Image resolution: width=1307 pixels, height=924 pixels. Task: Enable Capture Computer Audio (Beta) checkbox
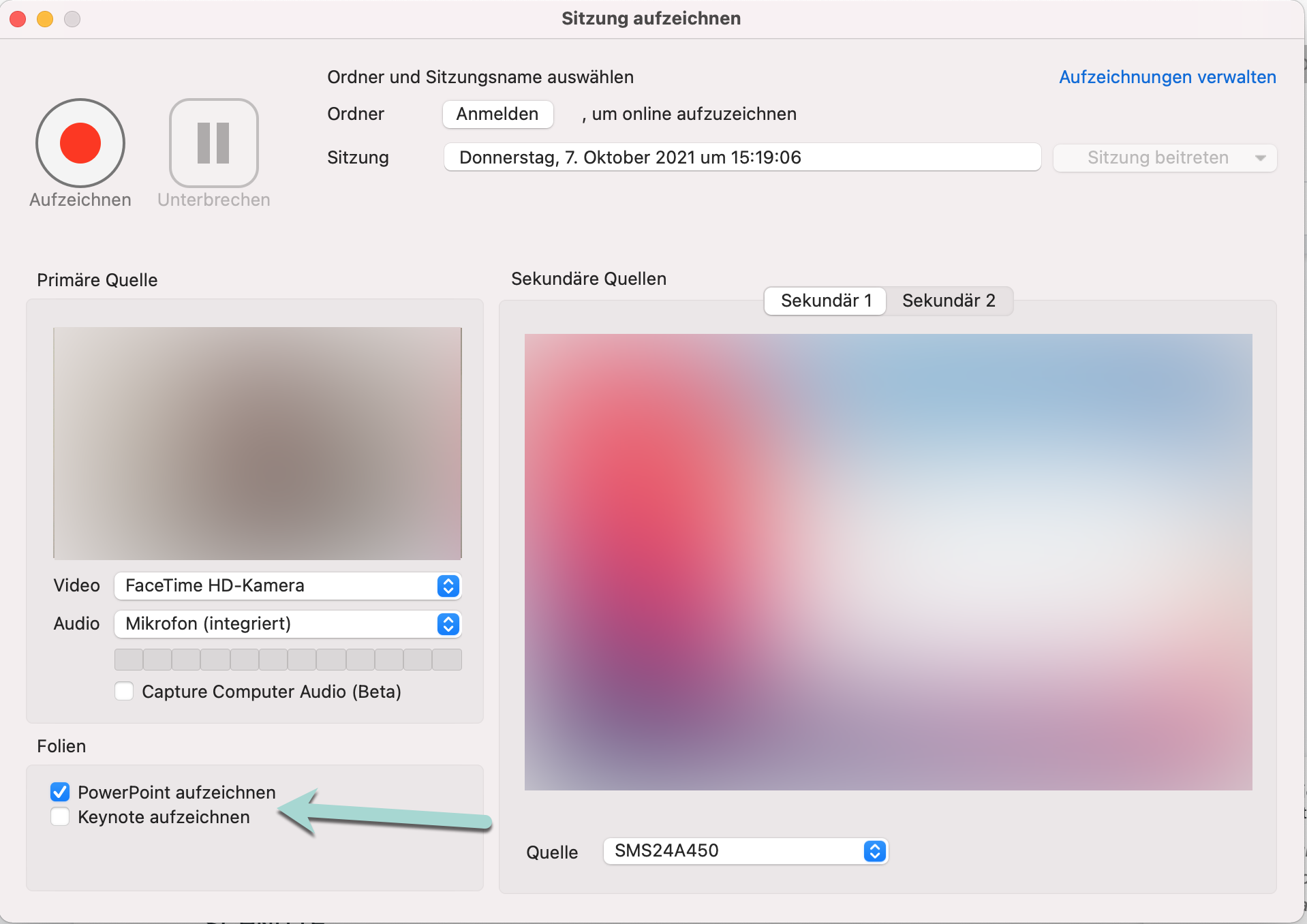124,692
